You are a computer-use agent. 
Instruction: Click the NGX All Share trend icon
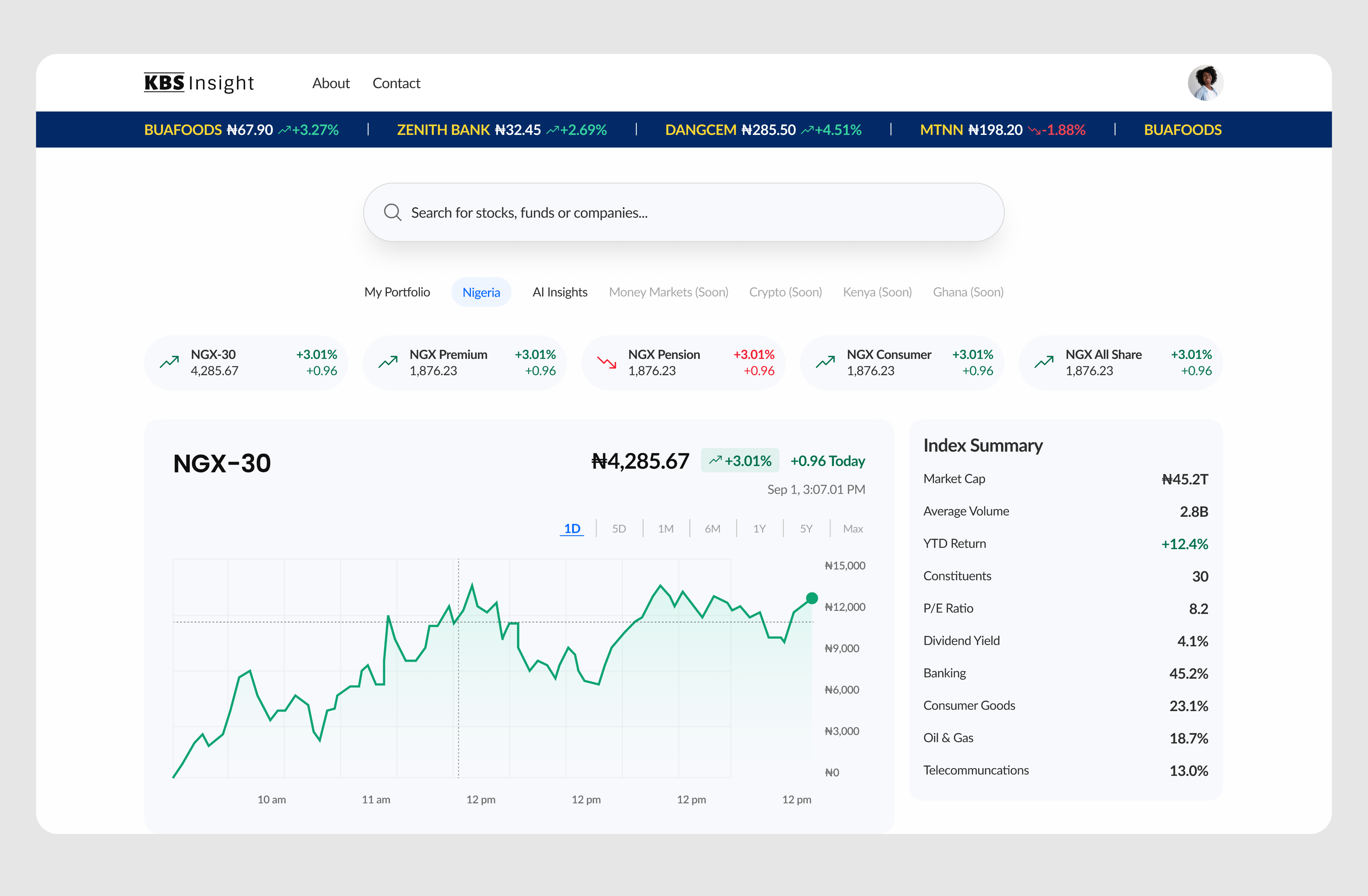tap(1044, 363)
